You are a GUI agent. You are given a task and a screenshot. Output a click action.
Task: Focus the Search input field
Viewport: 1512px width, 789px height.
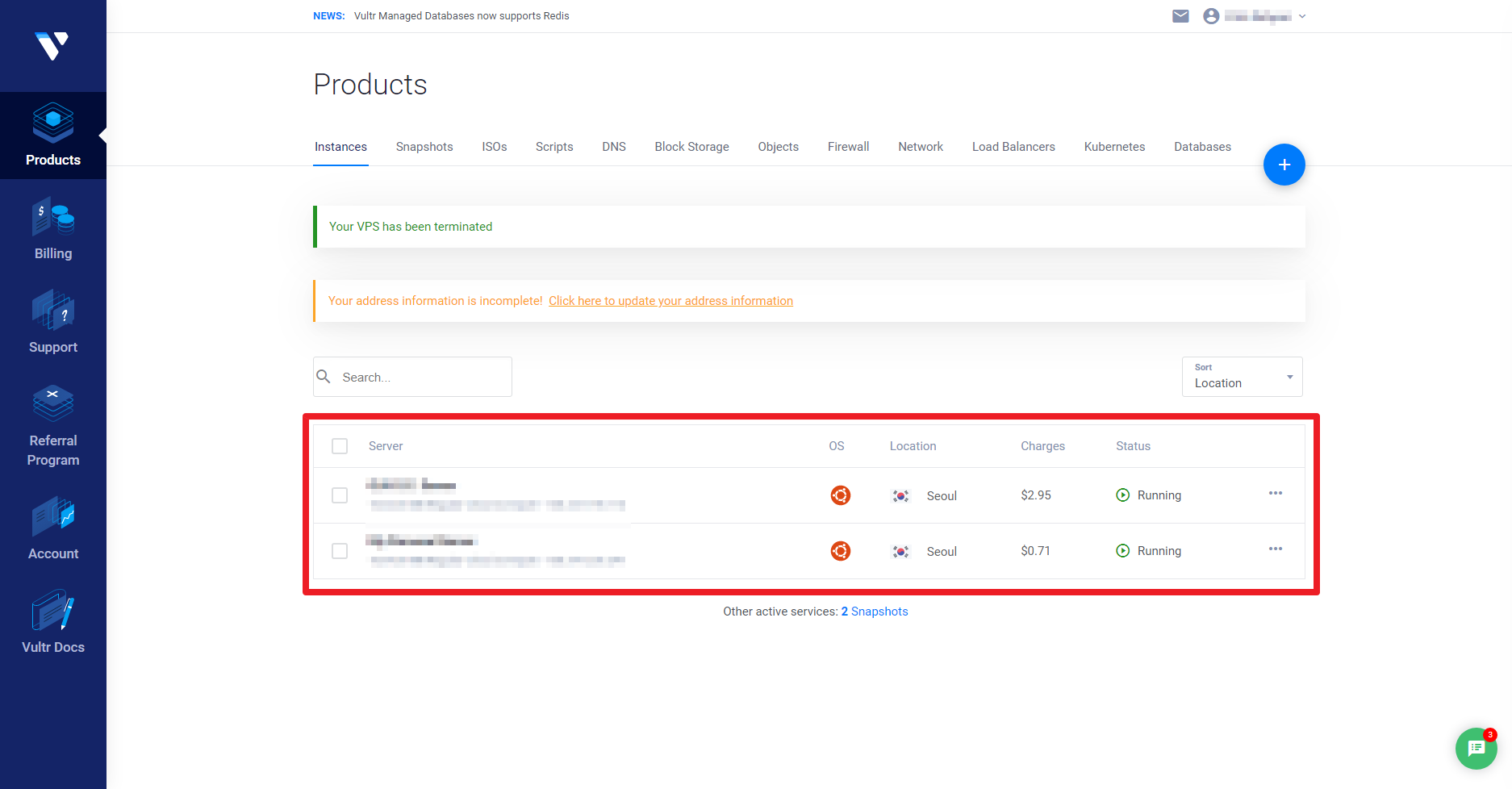[x=412, y=377]
